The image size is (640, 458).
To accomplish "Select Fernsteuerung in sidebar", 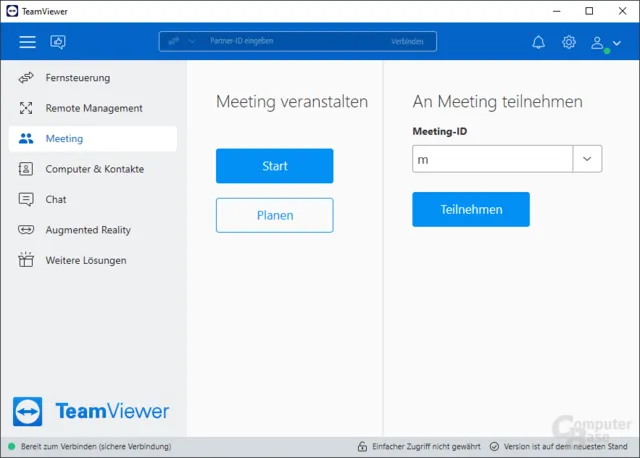I will (x=77, y=78).
